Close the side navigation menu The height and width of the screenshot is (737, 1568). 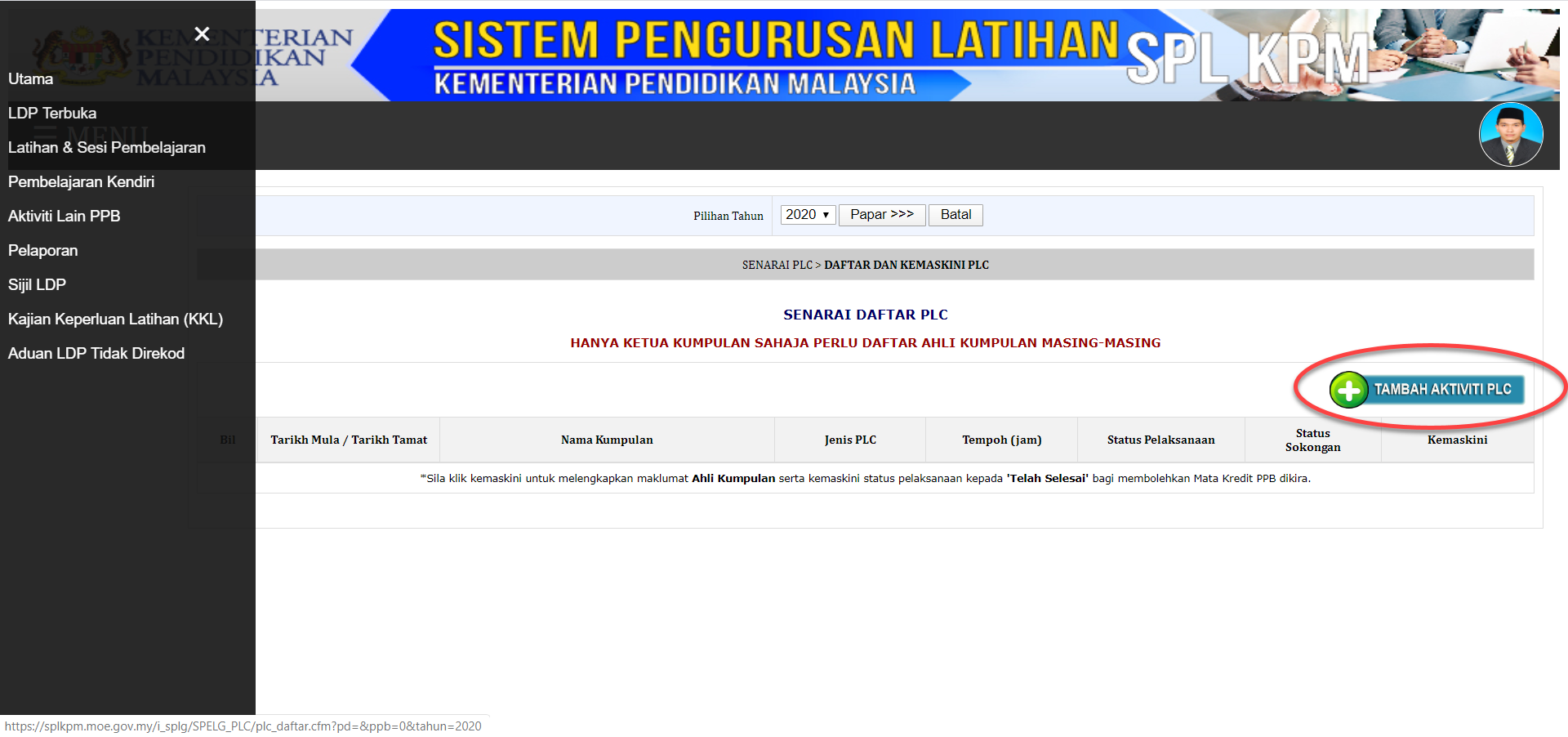click(202, 33)
